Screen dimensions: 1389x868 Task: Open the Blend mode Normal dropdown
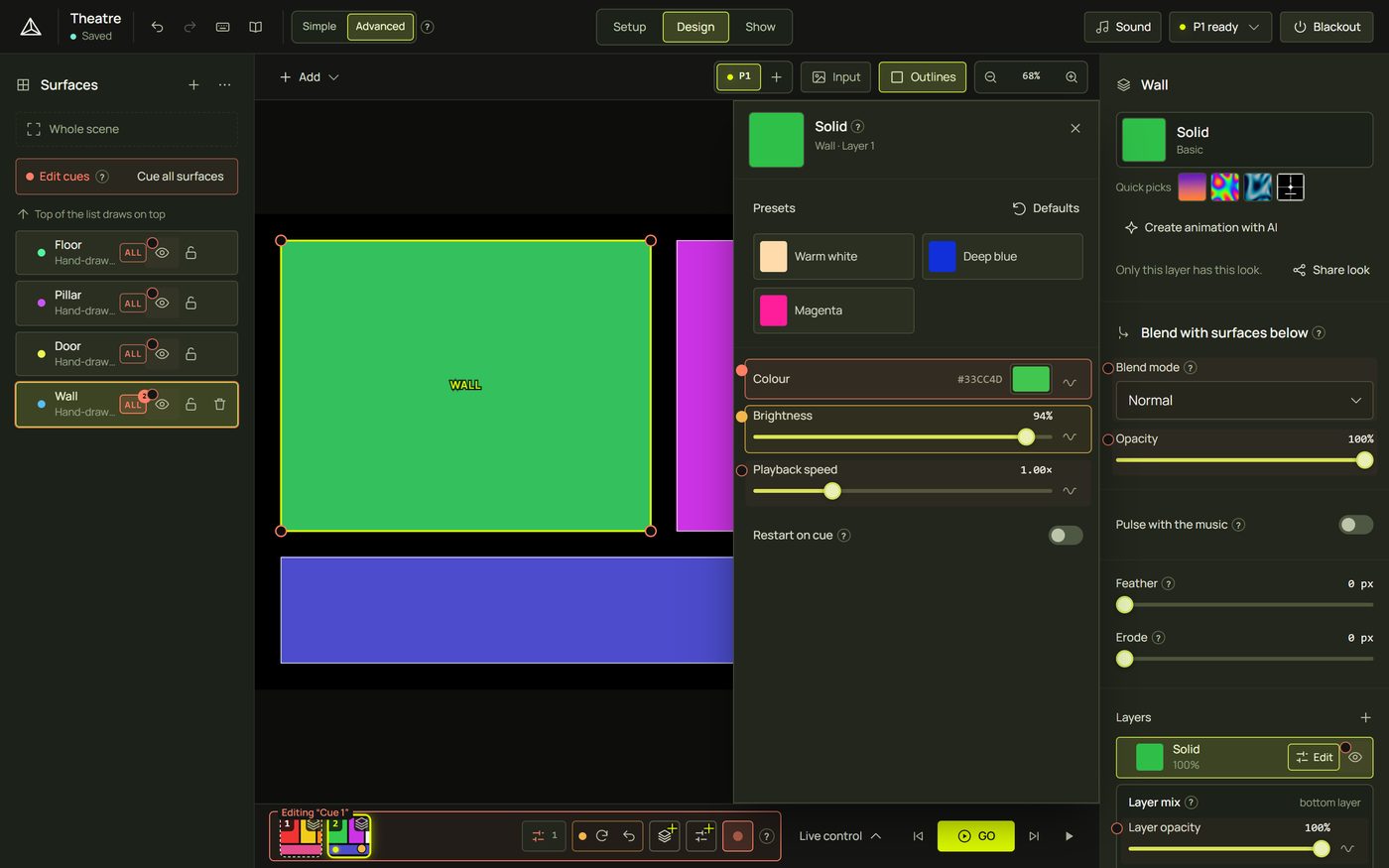(x=1244, y=400)
